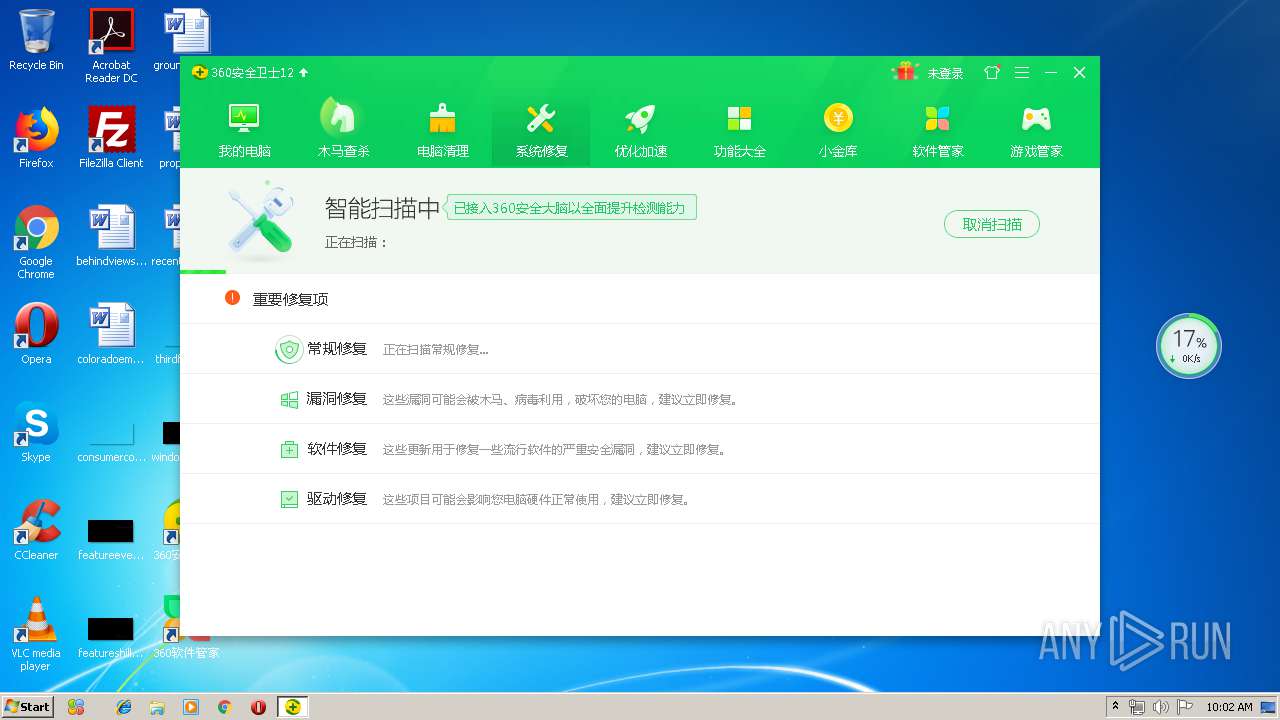Click 未登录 not-logged-in link

945,73
